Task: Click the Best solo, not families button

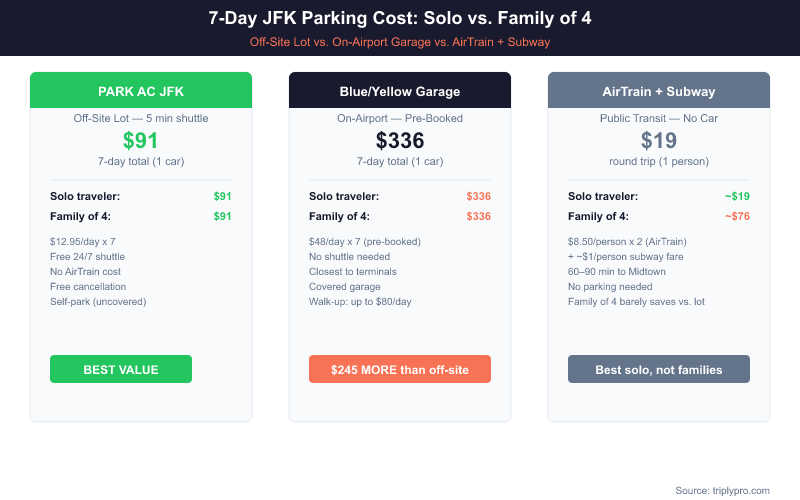Action: 658,369
